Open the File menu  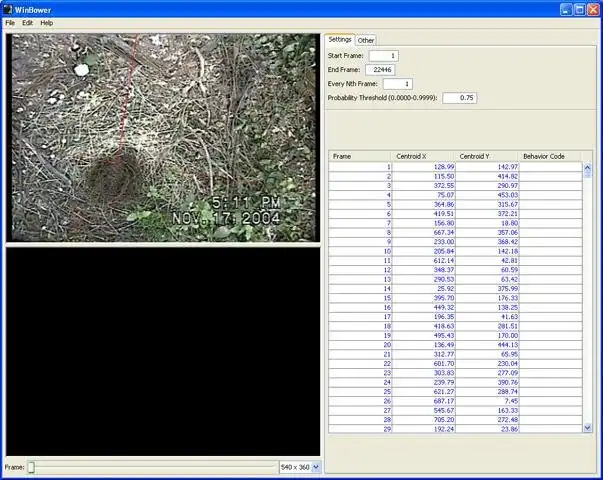[10, 23]
